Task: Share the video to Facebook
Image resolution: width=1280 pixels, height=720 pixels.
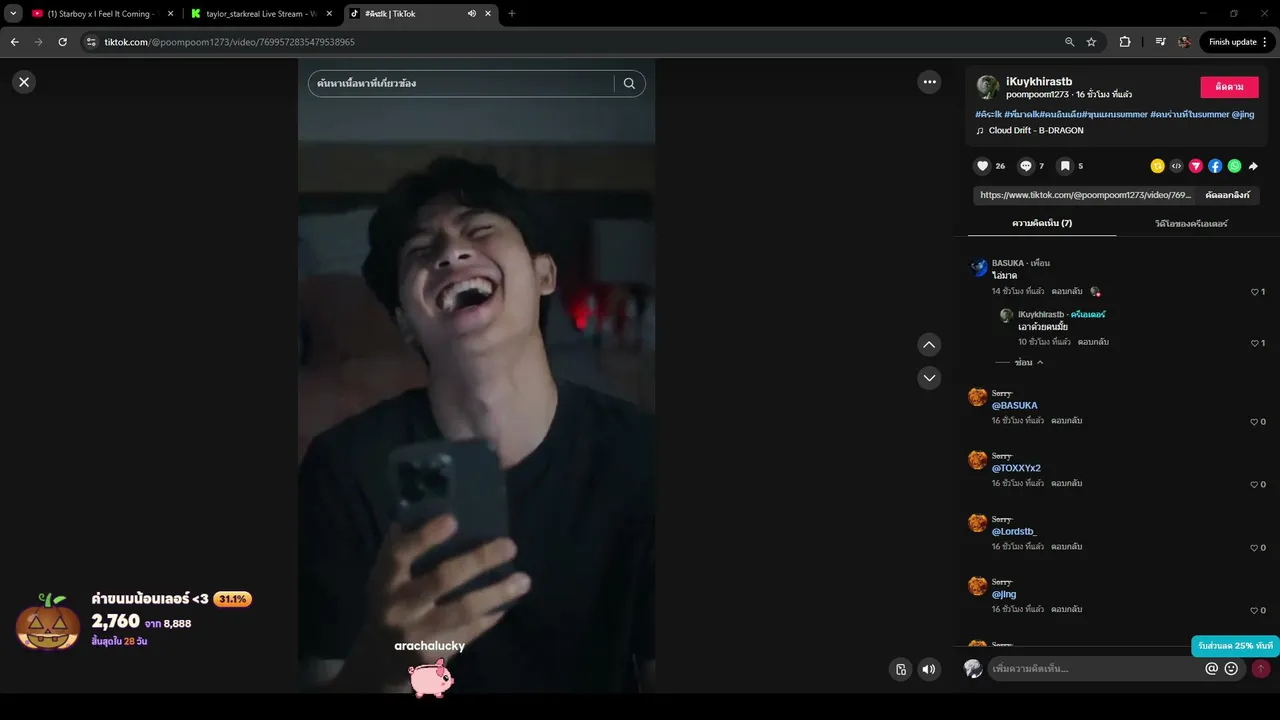Action: coord(1215,166)
